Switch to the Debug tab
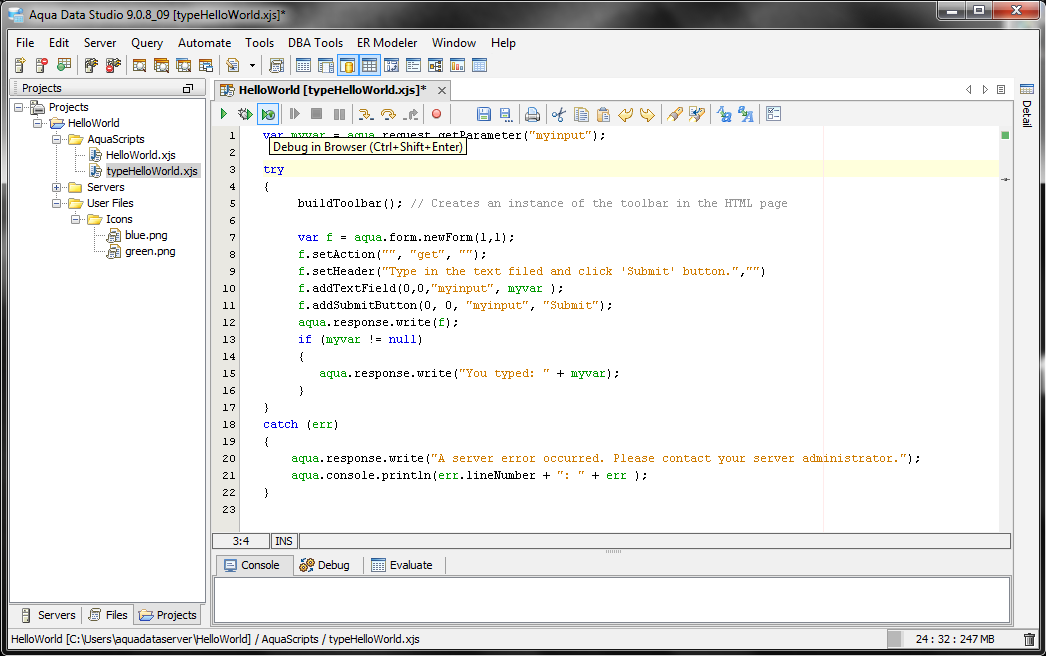Screen dimensions: 1046x656 (325, 565)
